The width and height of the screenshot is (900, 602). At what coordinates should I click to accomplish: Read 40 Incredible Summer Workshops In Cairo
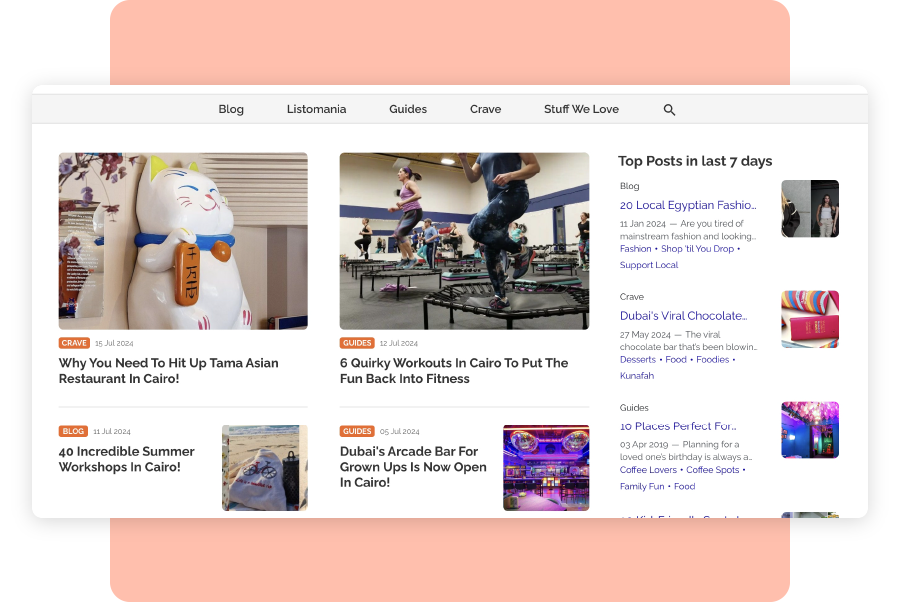click(127, 459)
